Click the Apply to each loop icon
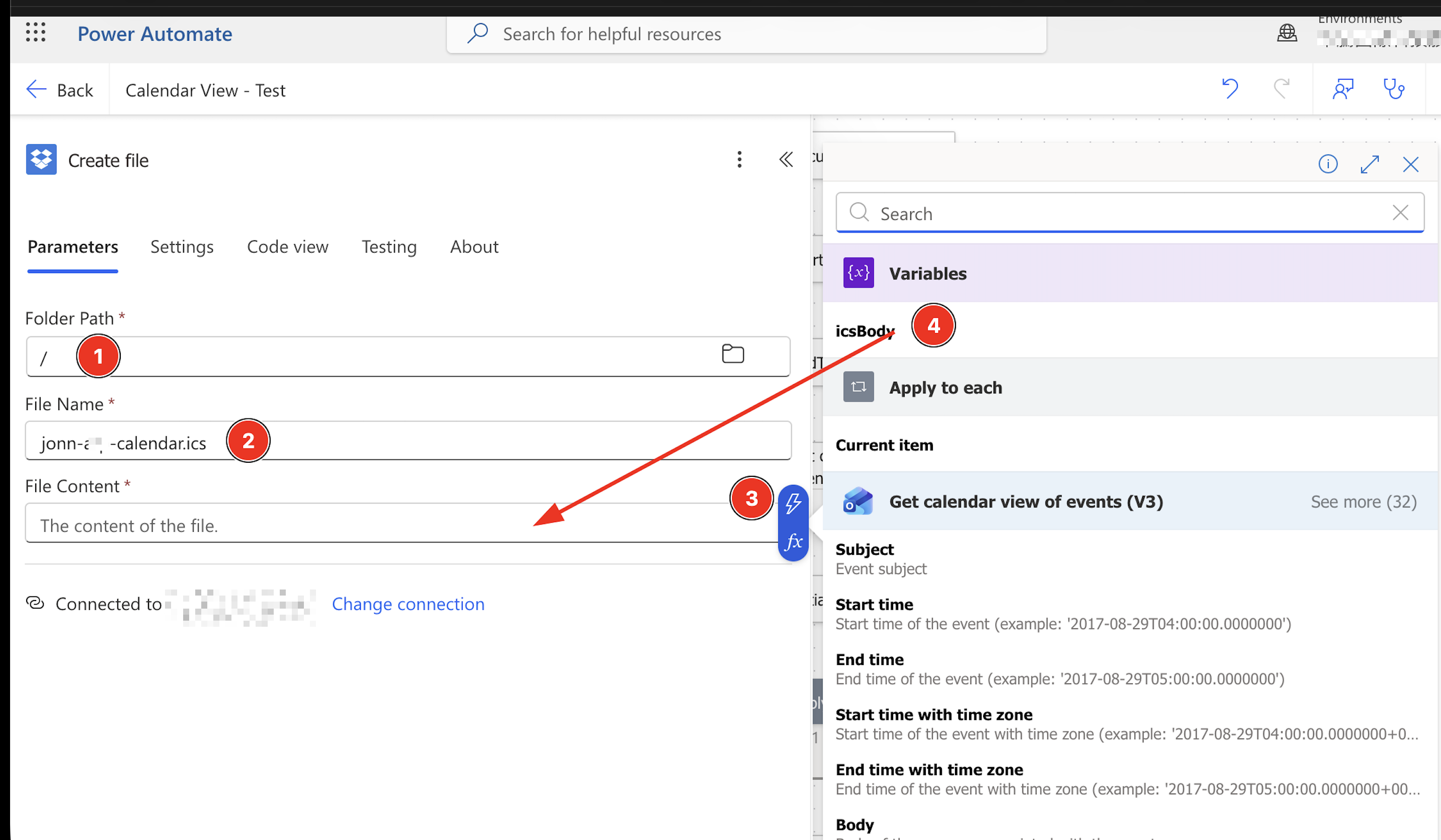This screenshot has width=1441, height=840. (858, 387)
